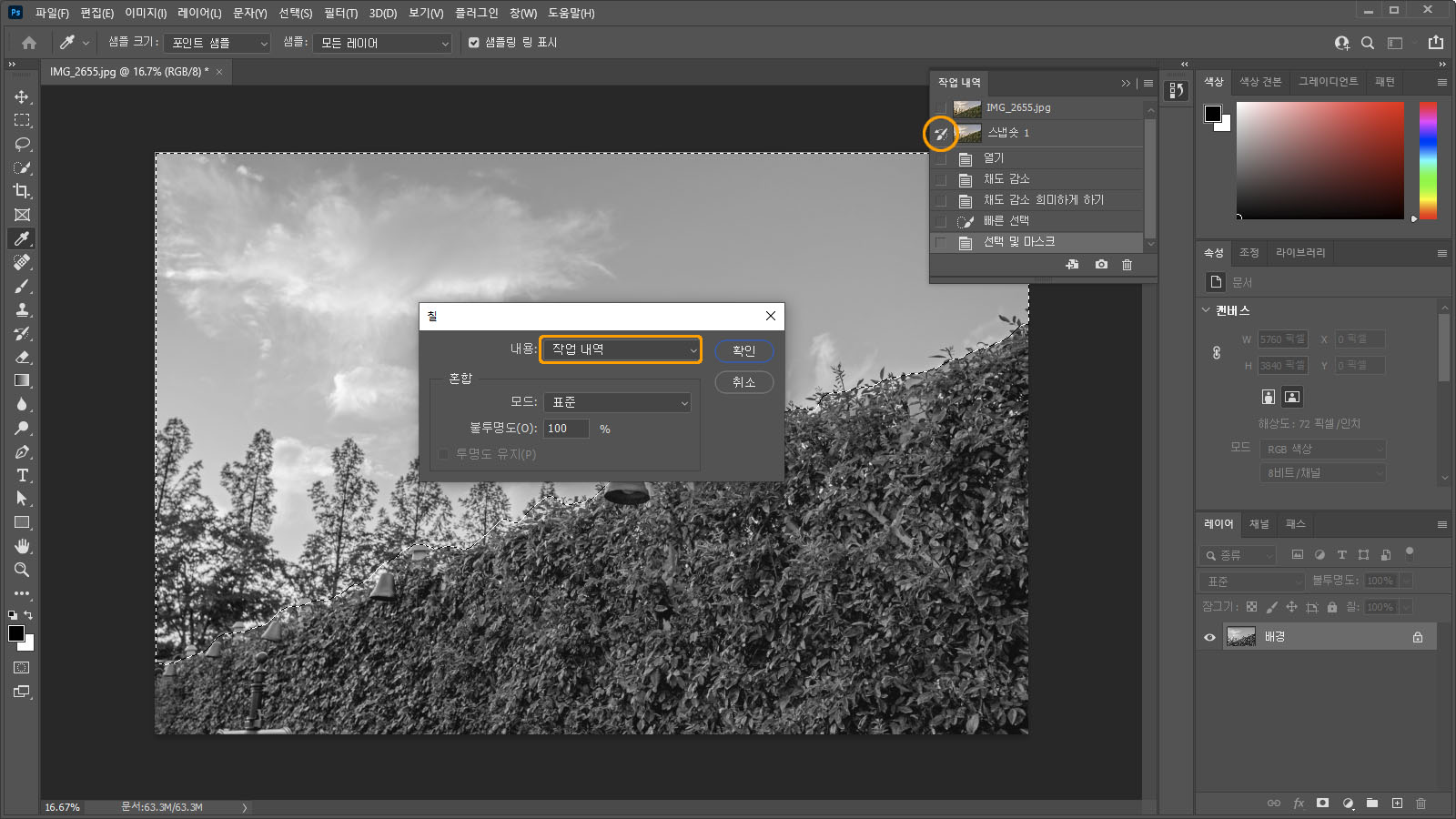The image size is (1456, 819).
Task: Set history brush source to 열기 state
Action: (x=941, y=158)
